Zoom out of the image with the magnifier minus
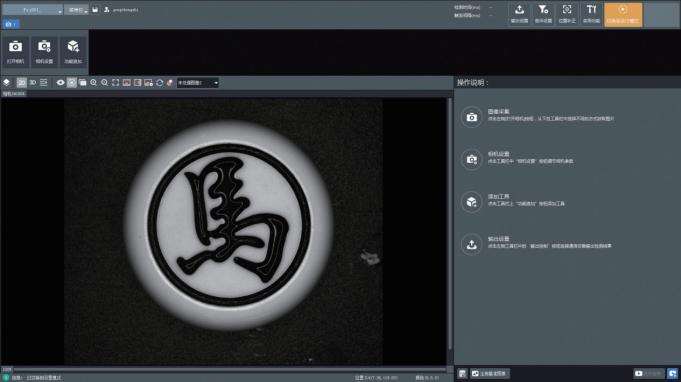681x382 pixels. 104,82
